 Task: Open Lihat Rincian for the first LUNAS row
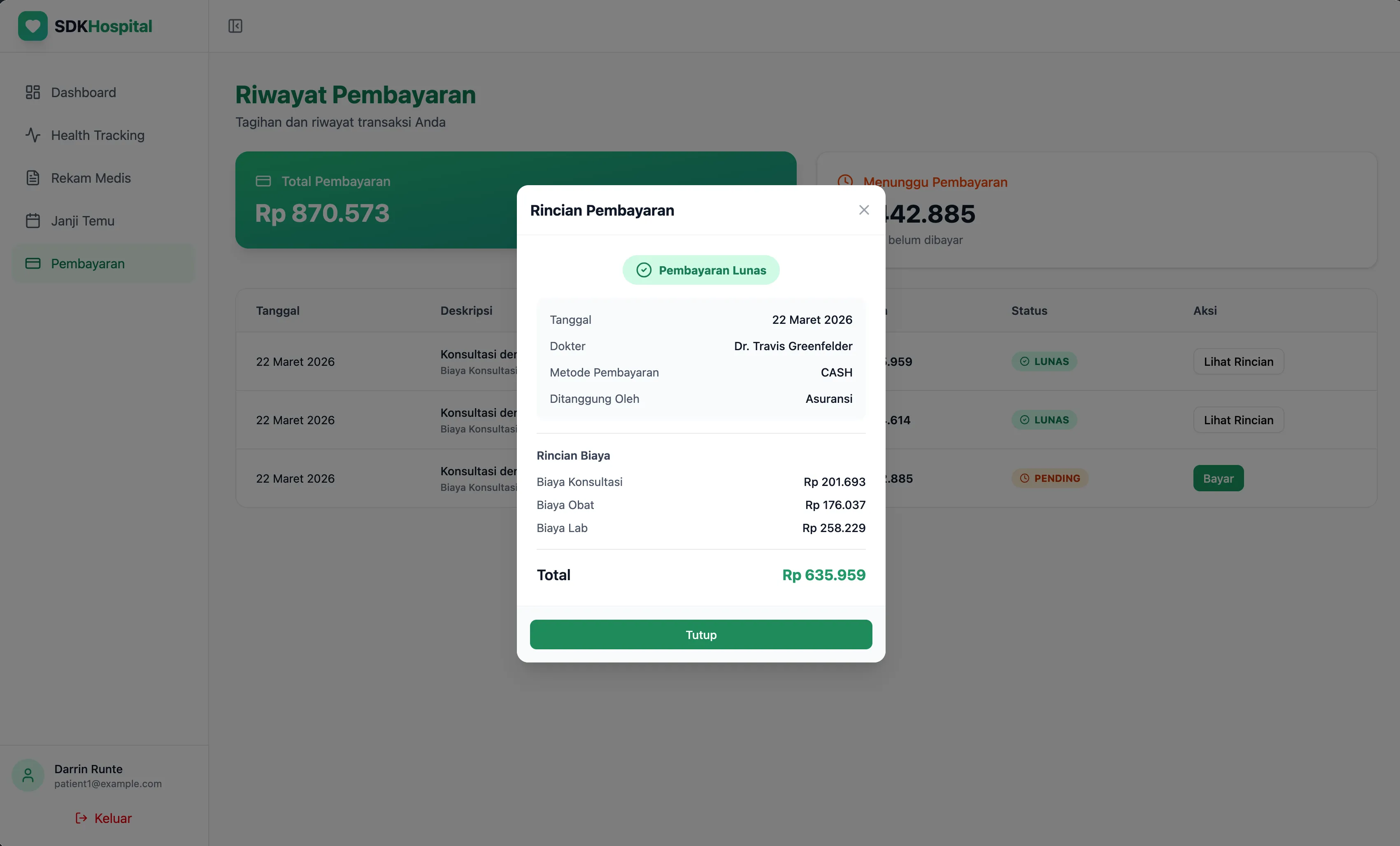tap(1239, 361)
